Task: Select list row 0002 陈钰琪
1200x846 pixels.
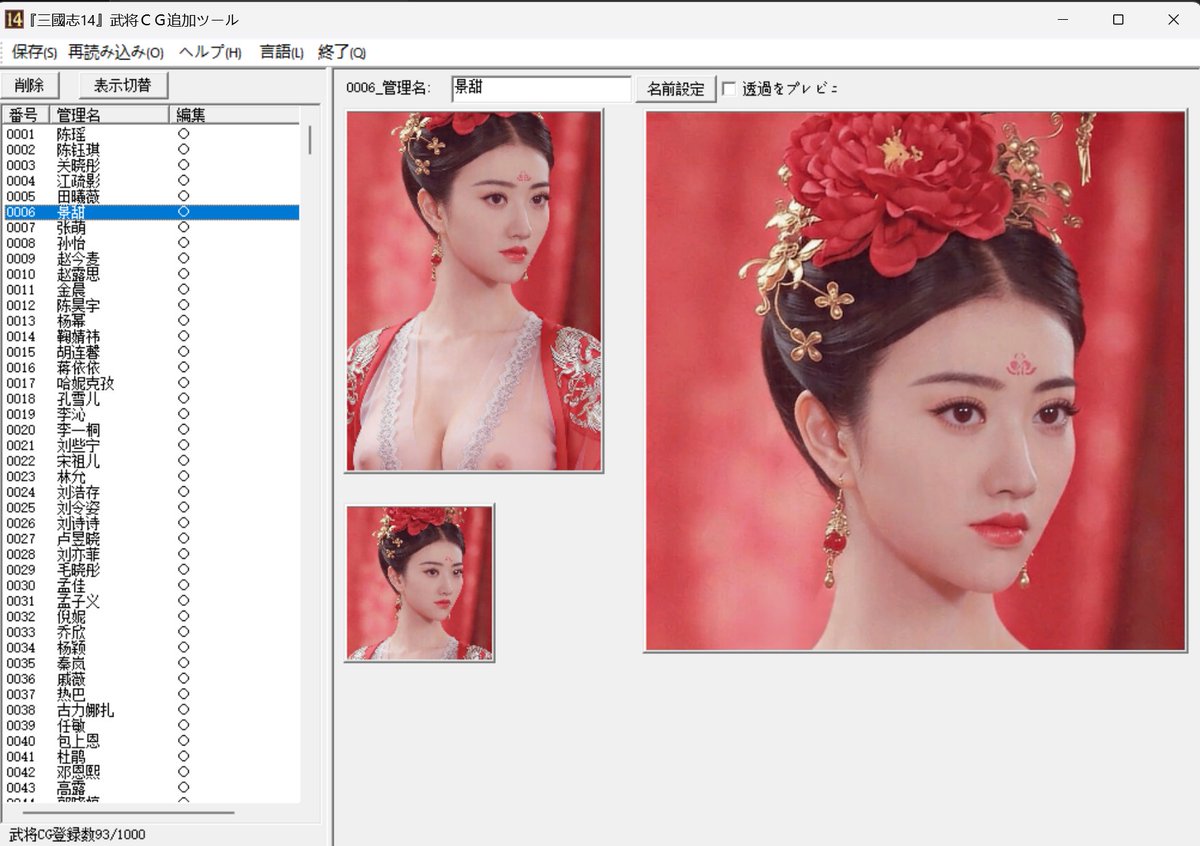Action: tap(151, 150)
